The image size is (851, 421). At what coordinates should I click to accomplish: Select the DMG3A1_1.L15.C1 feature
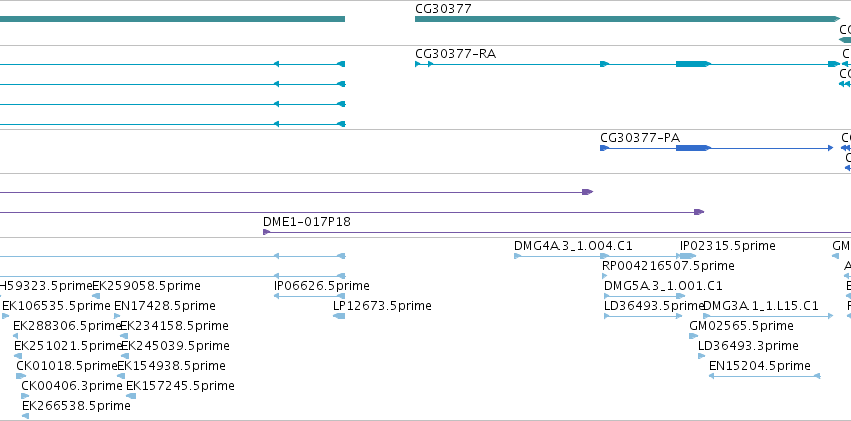[x=768, y=316]
